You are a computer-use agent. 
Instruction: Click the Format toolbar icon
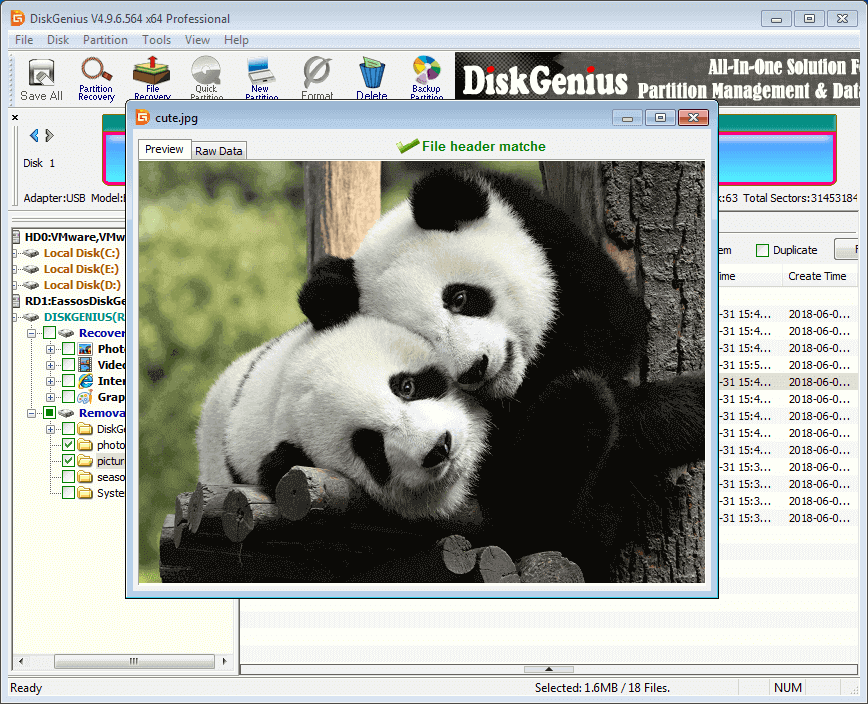pos(317,78)
